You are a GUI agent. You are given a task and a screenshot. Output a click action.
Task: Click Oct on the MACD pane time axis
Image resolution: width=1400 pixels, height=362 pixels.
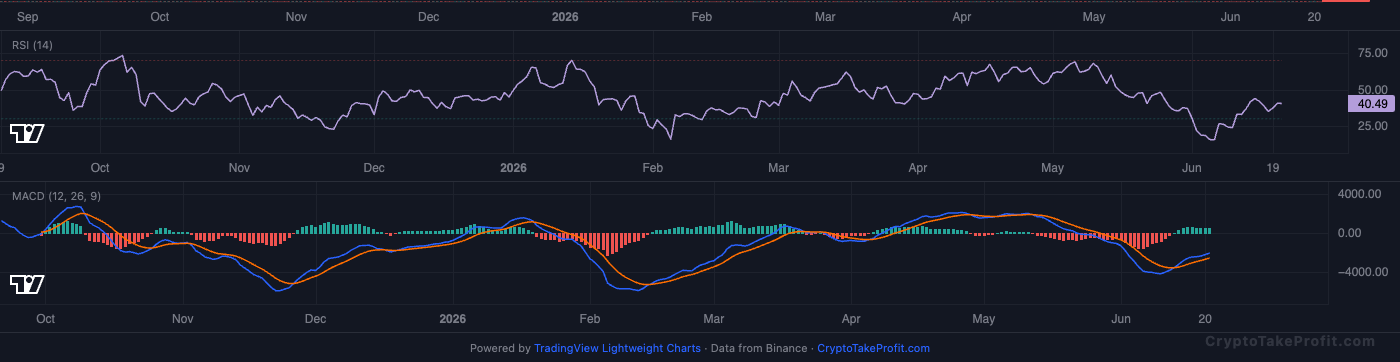(45, 319)
